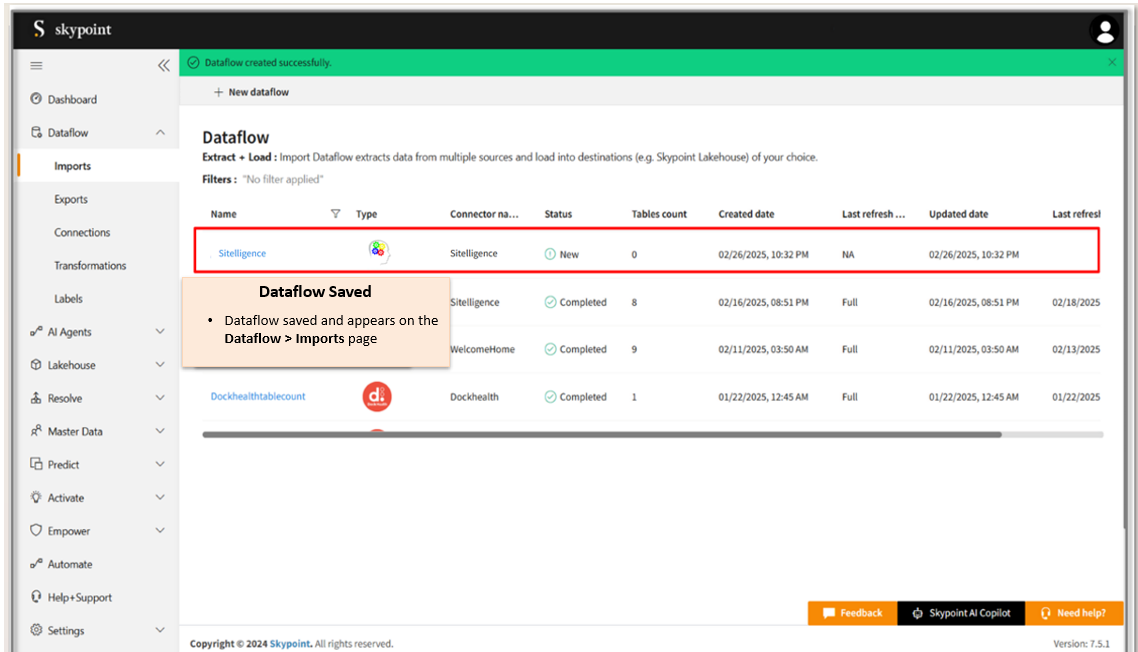Image resolution: width=1138 pixels, height=652 pixels.
Task: Expand the Lakehouse sidebar section
Action: pos(160,365)
